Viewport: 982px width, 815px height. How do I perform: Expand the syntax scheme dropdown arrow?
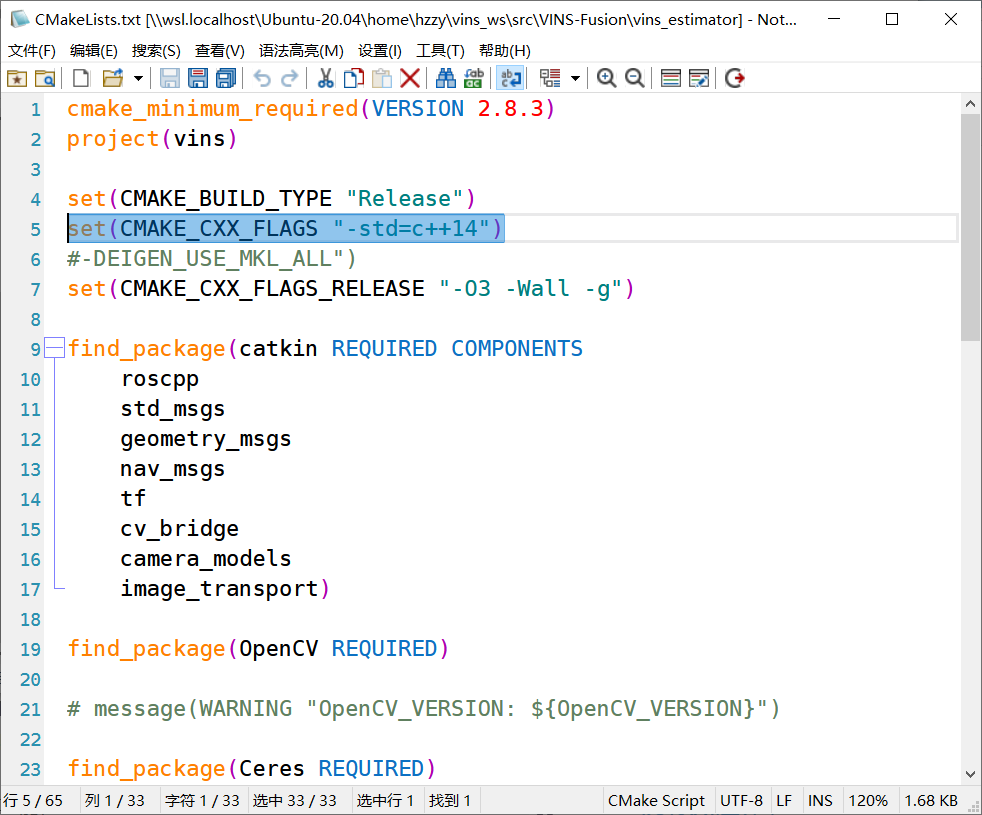[x=575, y=78]
